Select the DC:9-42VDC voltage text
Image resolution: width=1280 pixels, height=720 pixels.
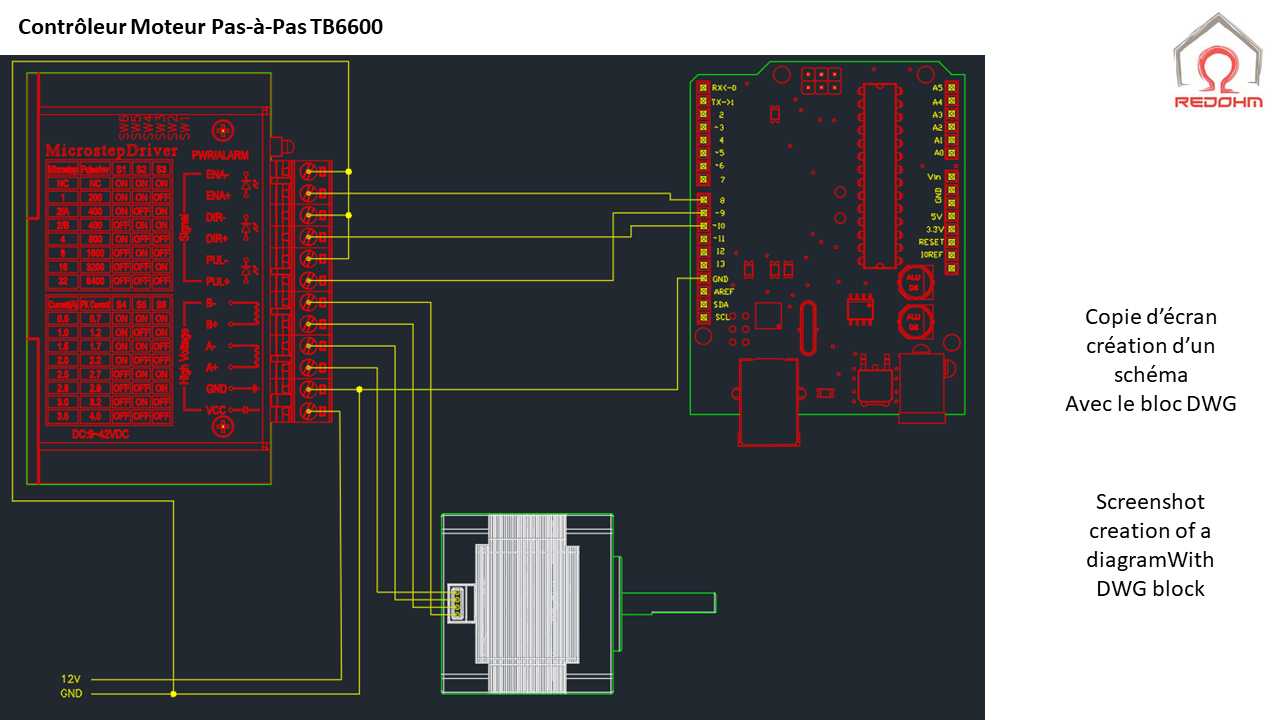[99, 436]
